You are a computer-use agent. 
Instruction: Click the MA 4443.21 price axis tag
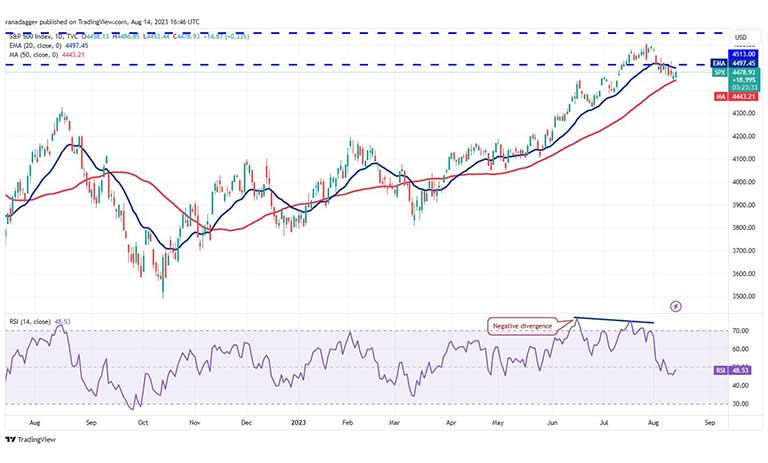(734, 97)
